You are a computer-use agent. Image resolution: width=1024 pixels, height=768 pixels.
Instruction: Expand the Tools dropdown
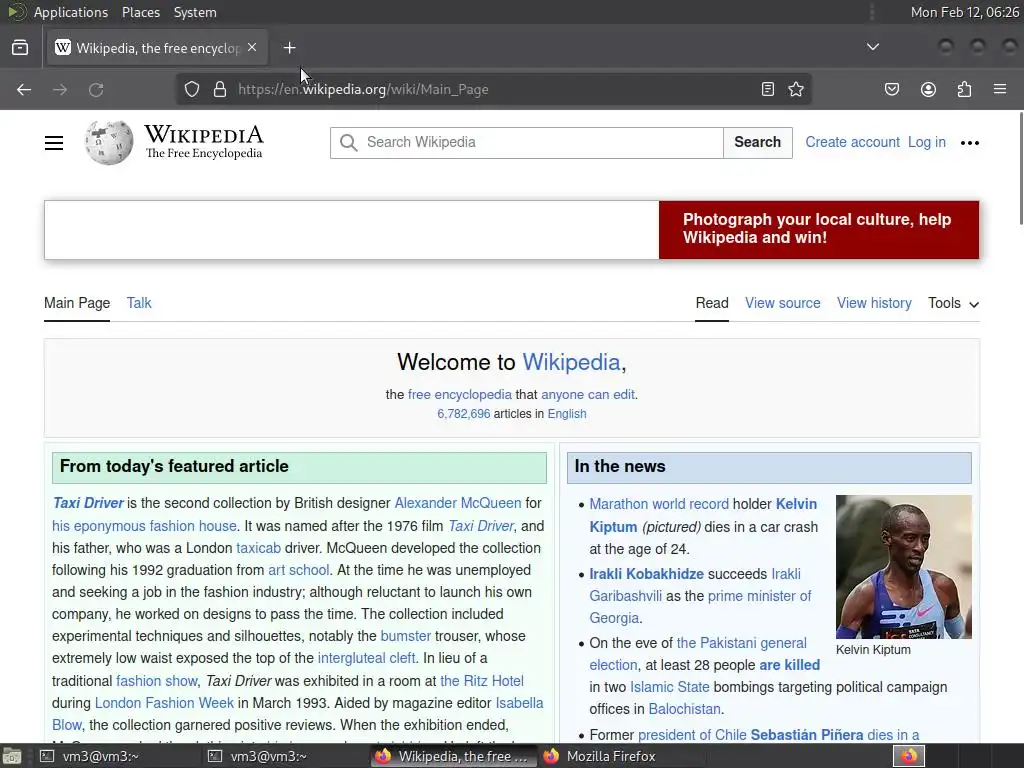(953, 303)
